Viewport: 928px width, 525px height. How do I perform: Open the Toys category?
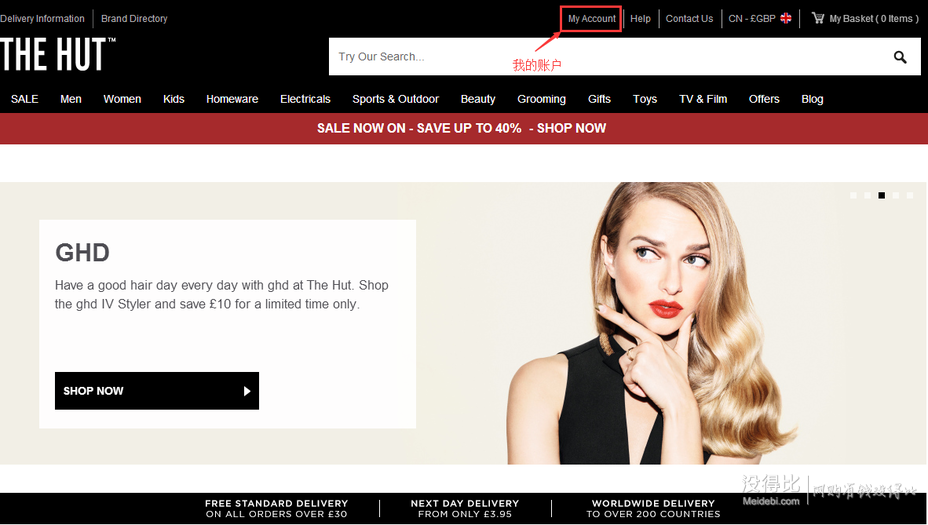(645, 99)
